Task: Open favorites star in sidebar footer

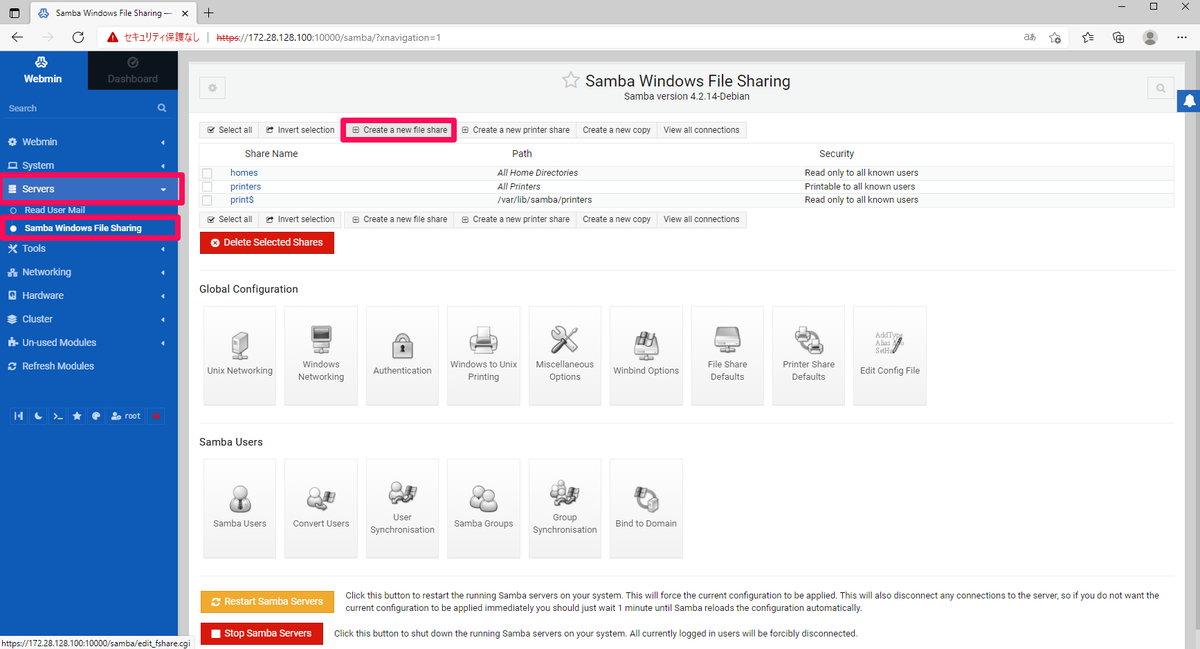Action: (77, 416)
